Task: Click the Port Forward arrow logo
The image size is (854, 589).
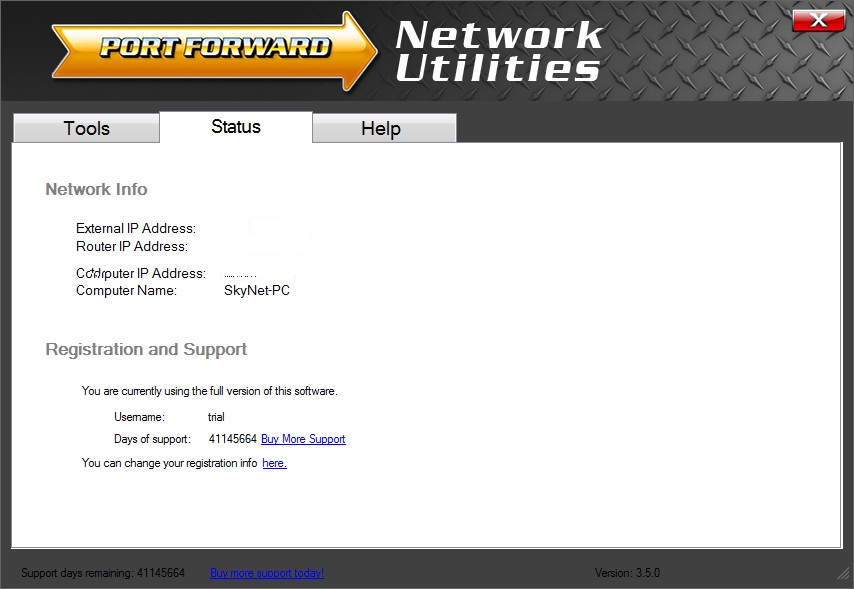Action: point(214,51)
